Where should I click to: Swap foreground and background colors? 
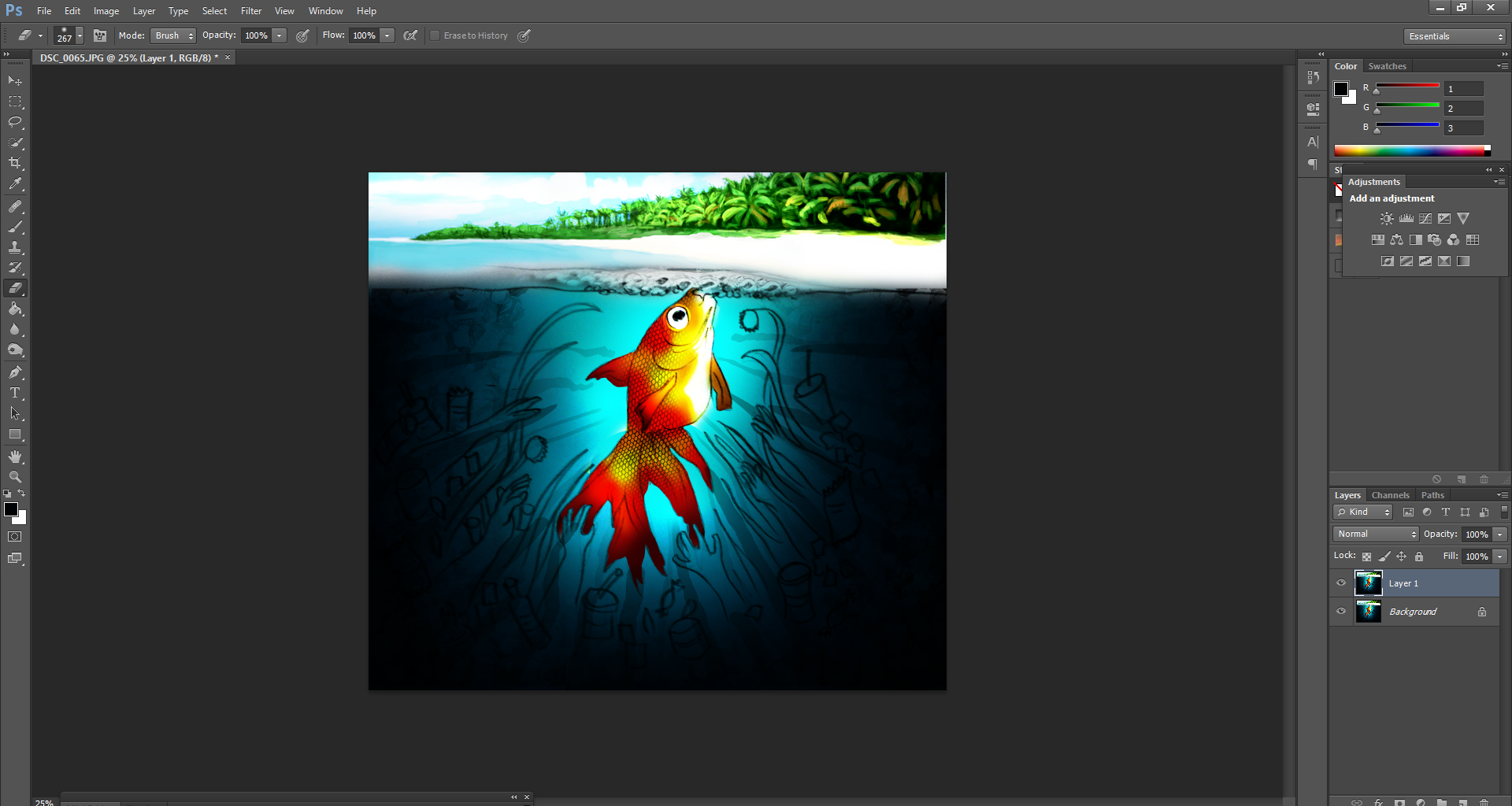[21, 494]
